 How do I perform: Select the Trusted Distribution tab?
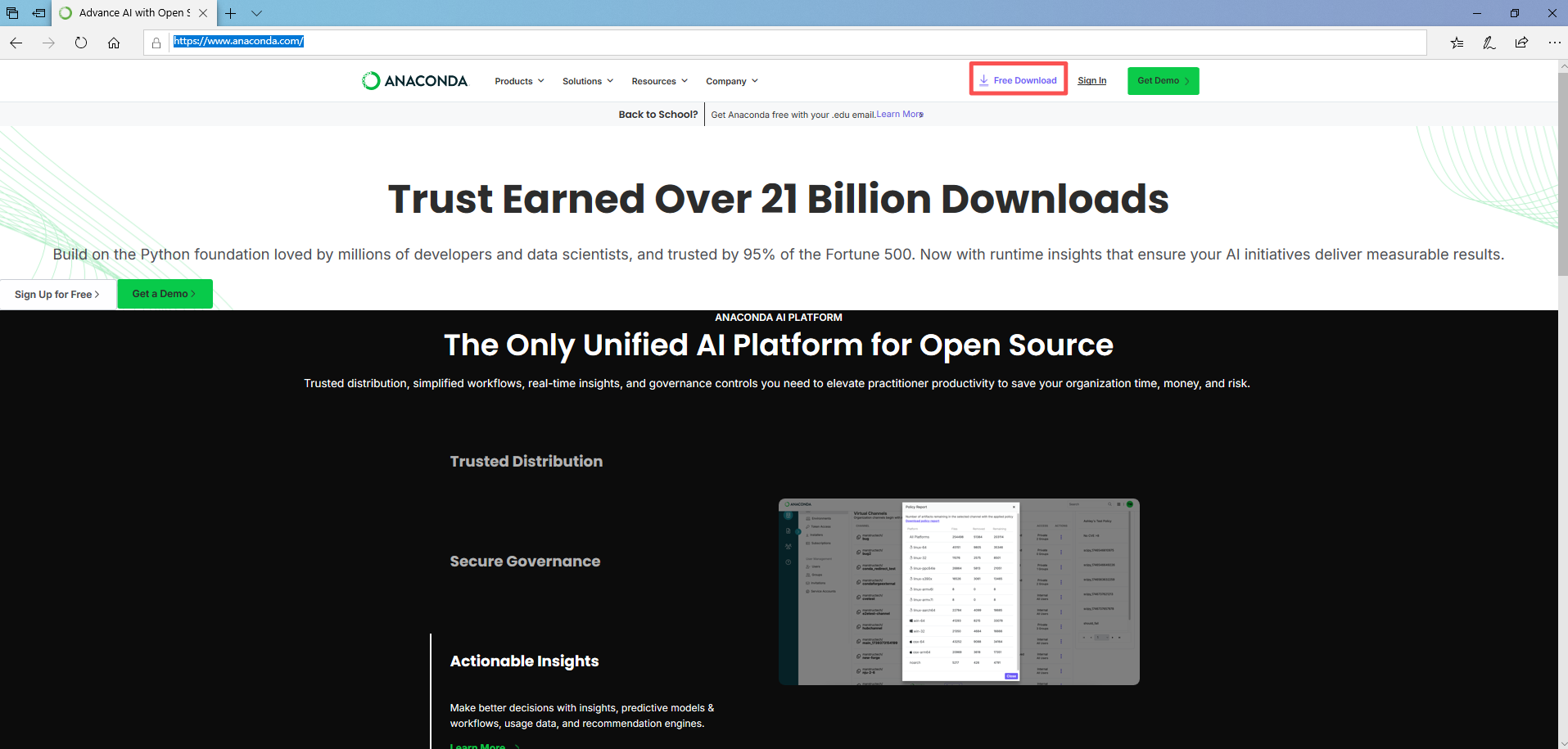(526, 461)
